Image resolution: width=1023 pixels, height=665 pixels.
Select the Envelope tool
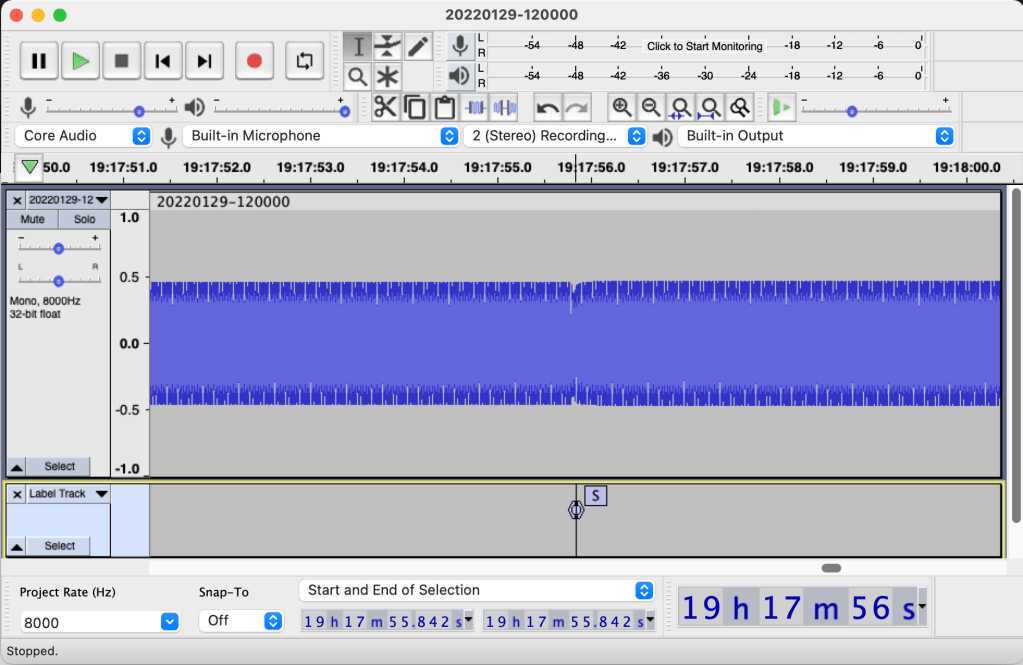[x=388, y=46]
